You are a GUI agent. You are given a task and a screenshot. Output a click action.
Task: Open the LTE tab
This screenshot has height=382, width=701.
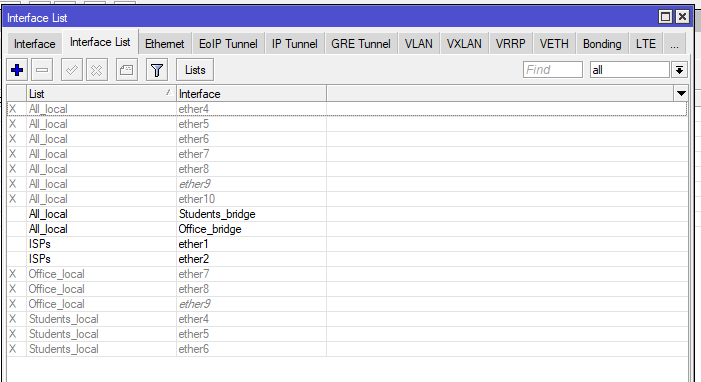click(x=646, y=44)
